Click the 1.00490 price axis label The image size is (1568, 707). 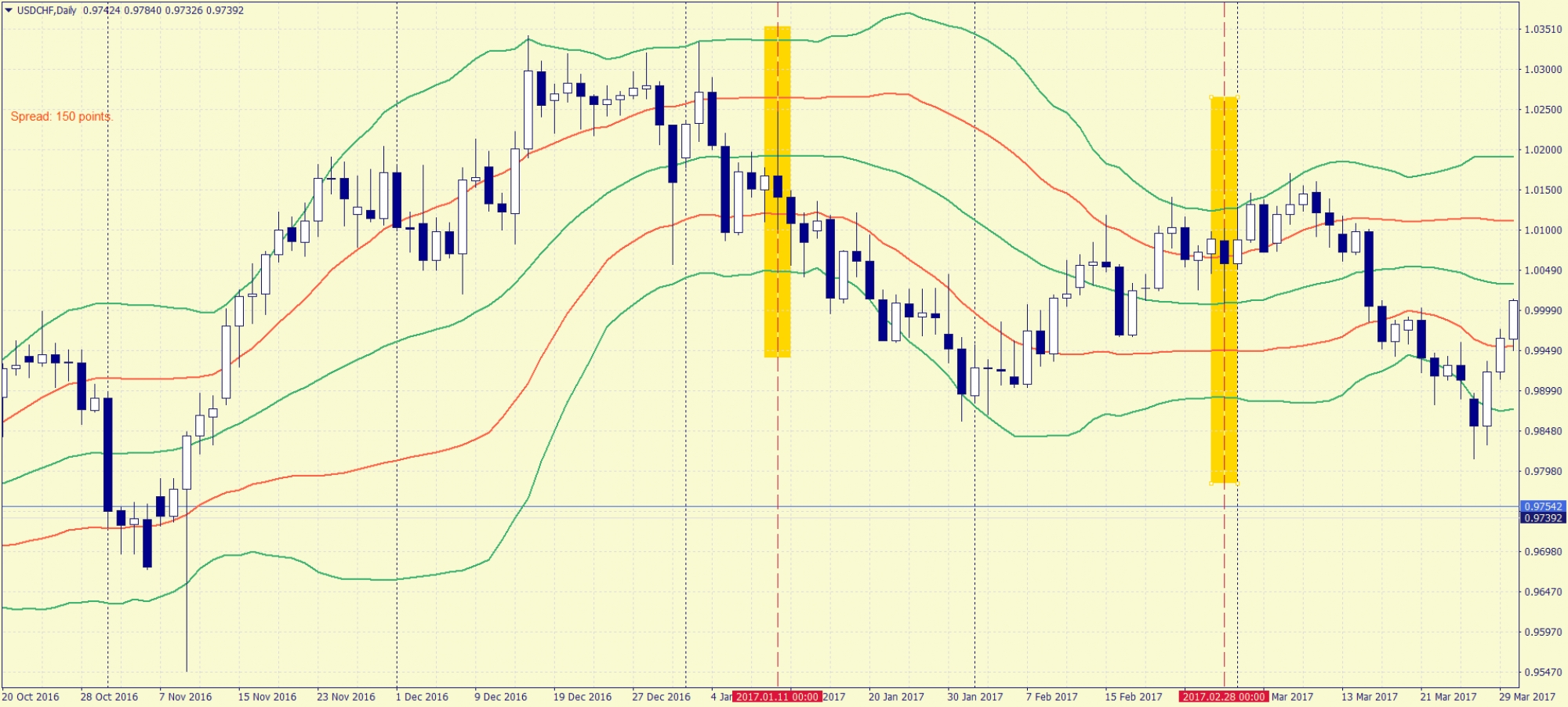[x=1542, y=270]
